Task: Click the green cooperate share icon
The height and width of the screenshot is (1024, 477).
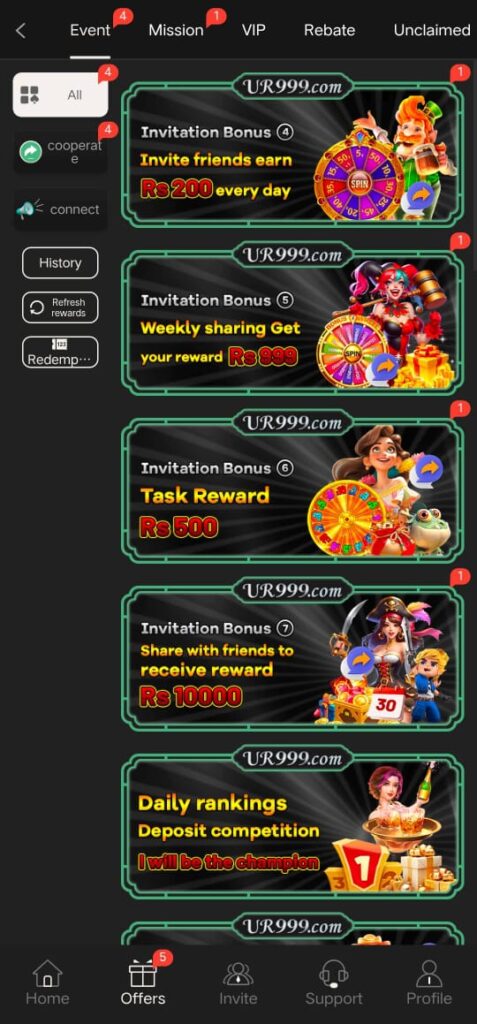Action: click(x=31, y=152)
